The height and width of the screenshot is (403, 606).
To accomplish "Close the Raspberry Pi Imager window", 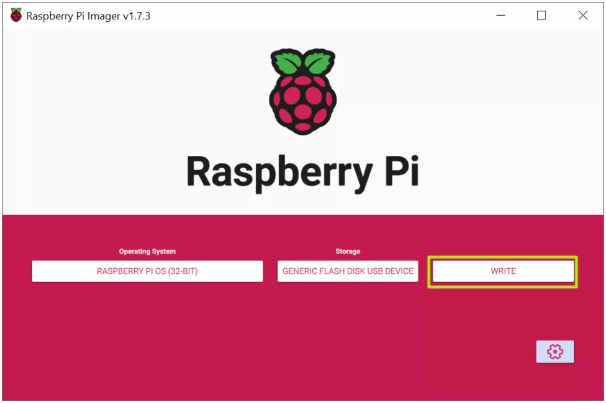I will click(x=583, y=15).
